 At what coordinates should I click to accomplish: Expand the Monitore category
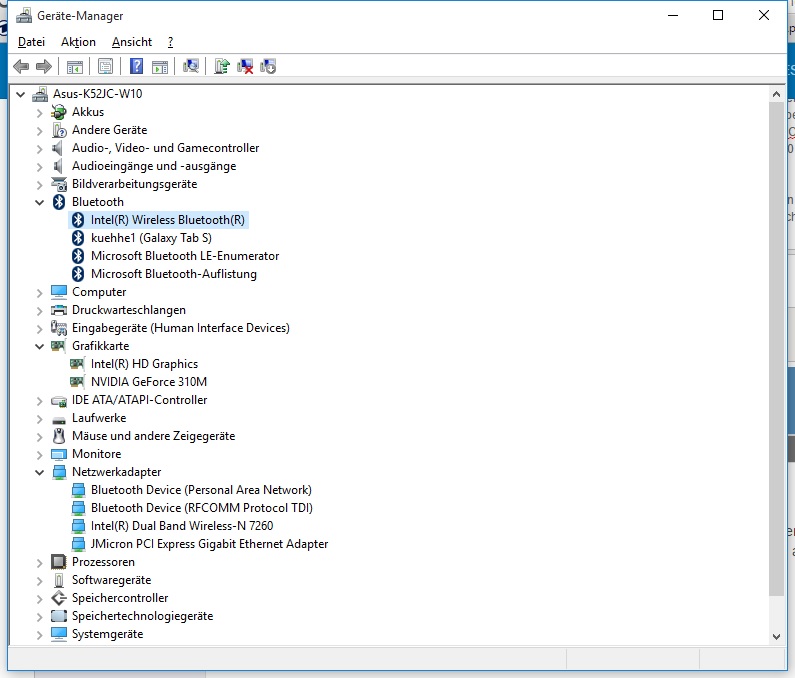40,454
